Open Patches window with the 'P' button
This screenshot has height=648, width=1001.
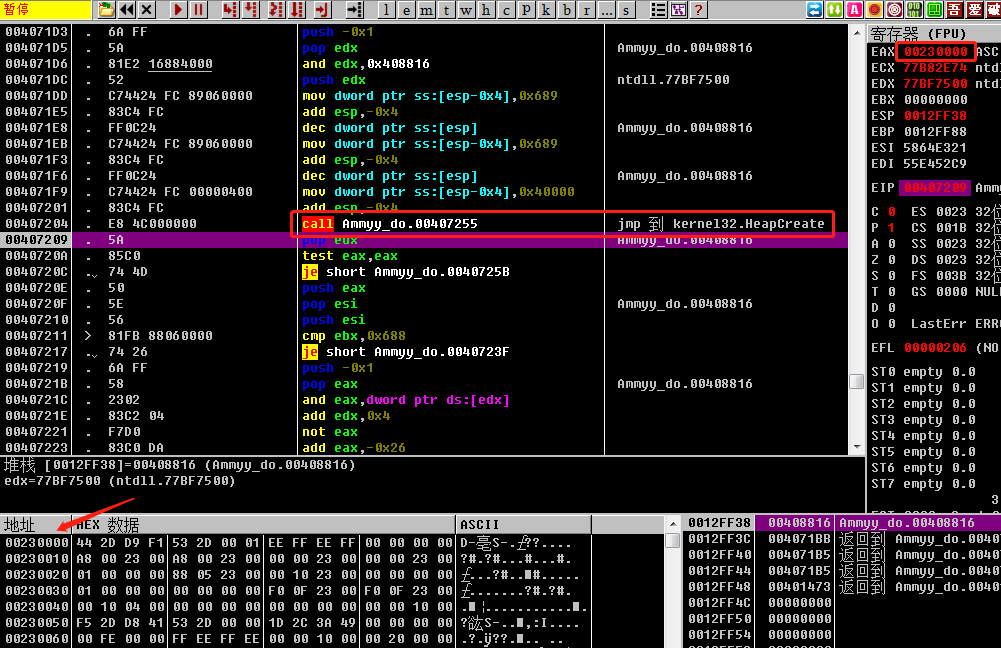pyautogui.click(x=526, y=10)
